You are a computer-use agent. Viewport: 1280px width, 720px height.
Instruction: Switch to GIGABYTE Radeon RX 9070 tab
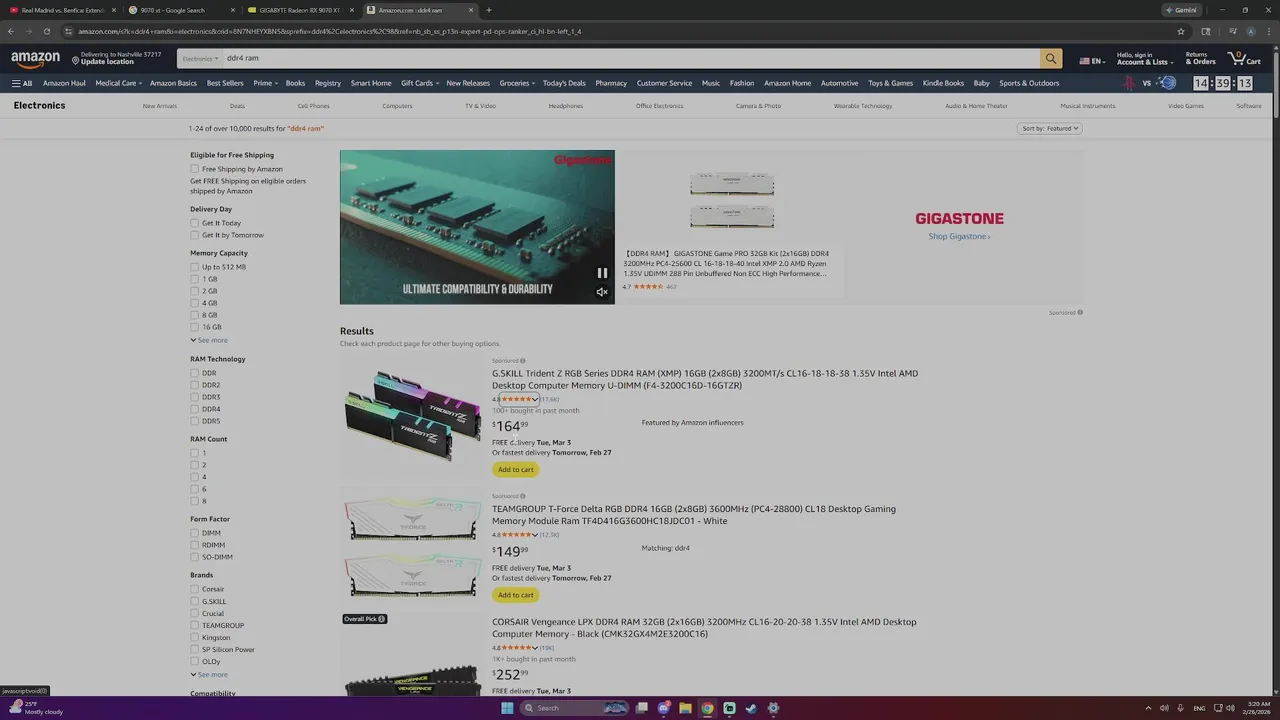[300, 10]
